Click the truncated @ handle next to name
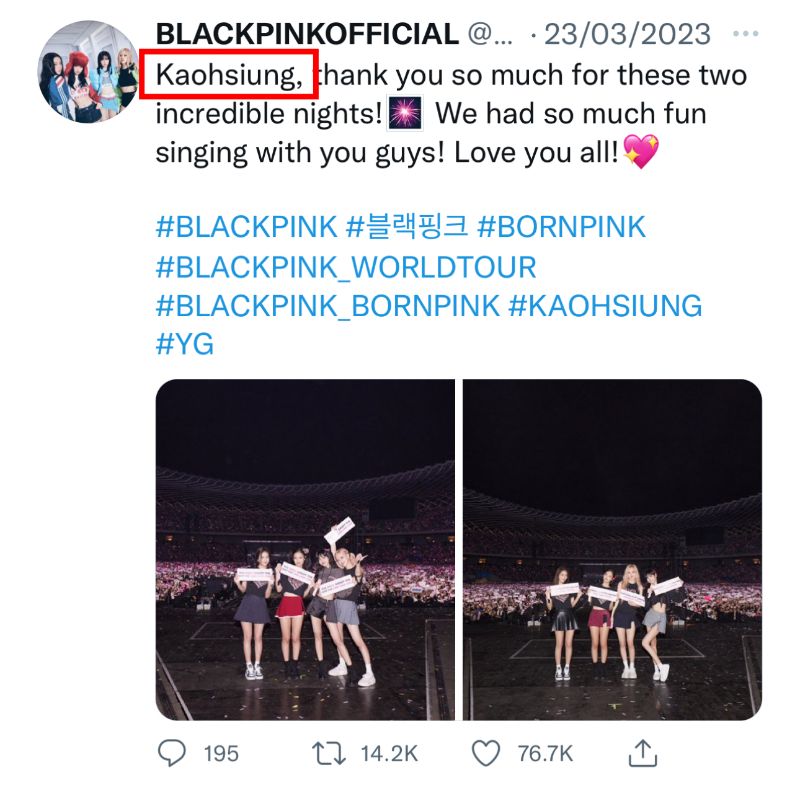The width and height of the screenshot is (800, 788). pos(490,35)
